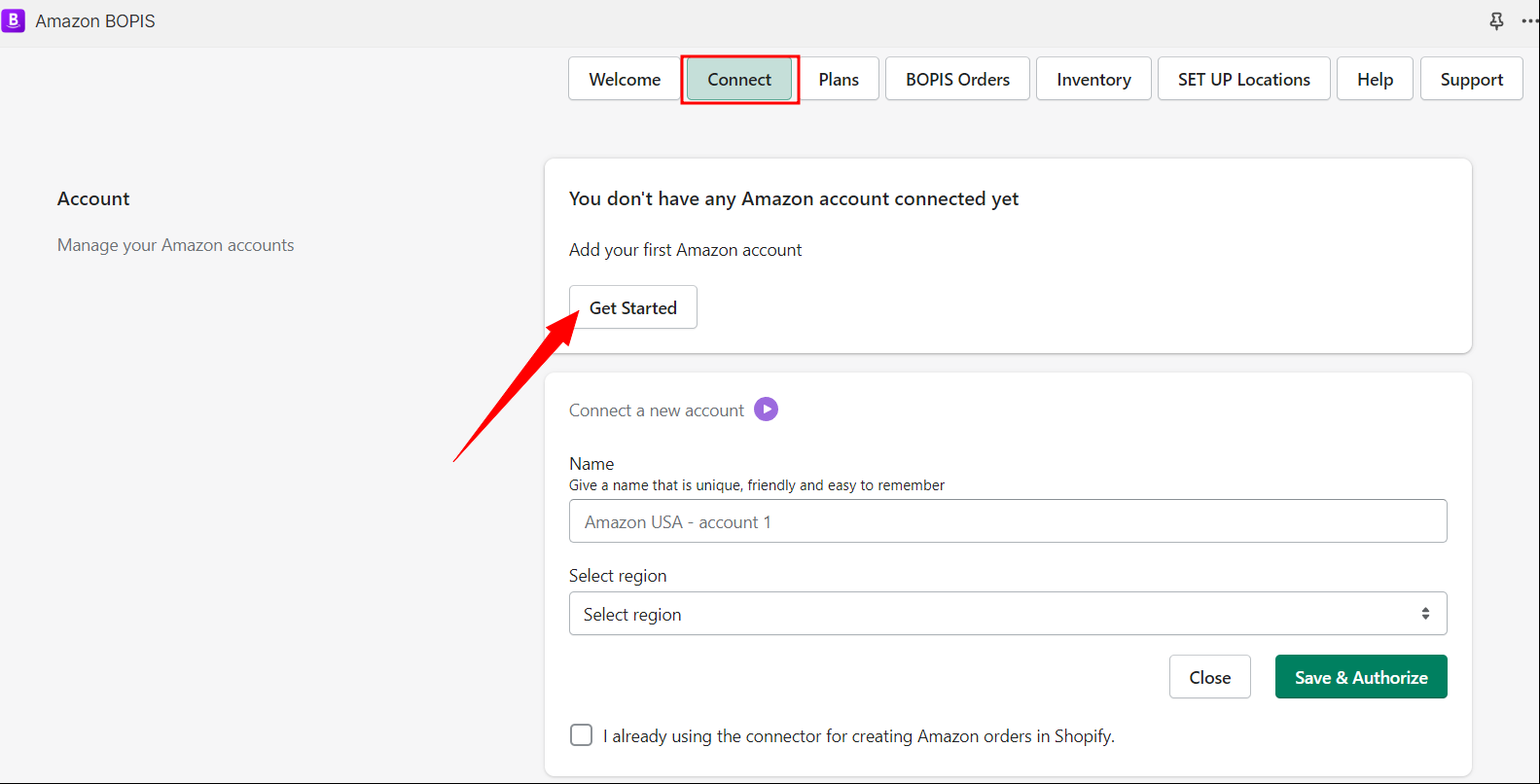
Task: Open the Help tab
Action: click(1375, 79)
